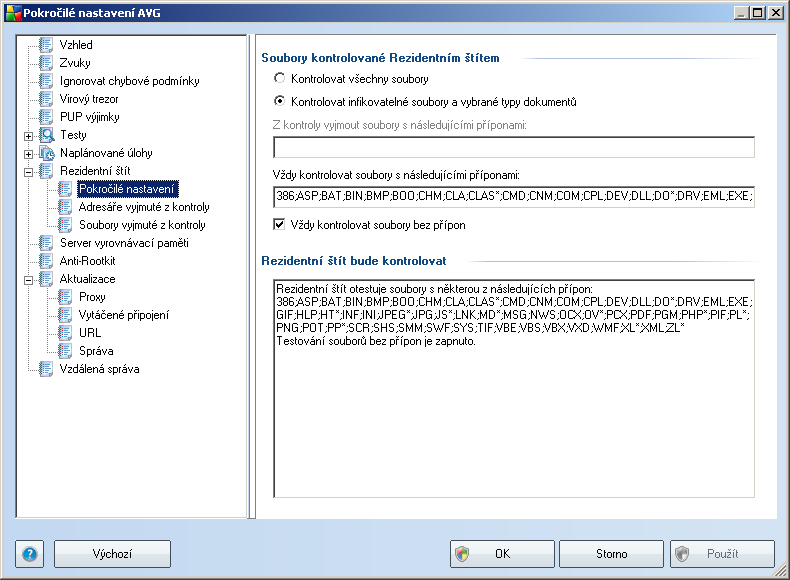
Task: Click the Použít button
Action: [x=722, y=554]
